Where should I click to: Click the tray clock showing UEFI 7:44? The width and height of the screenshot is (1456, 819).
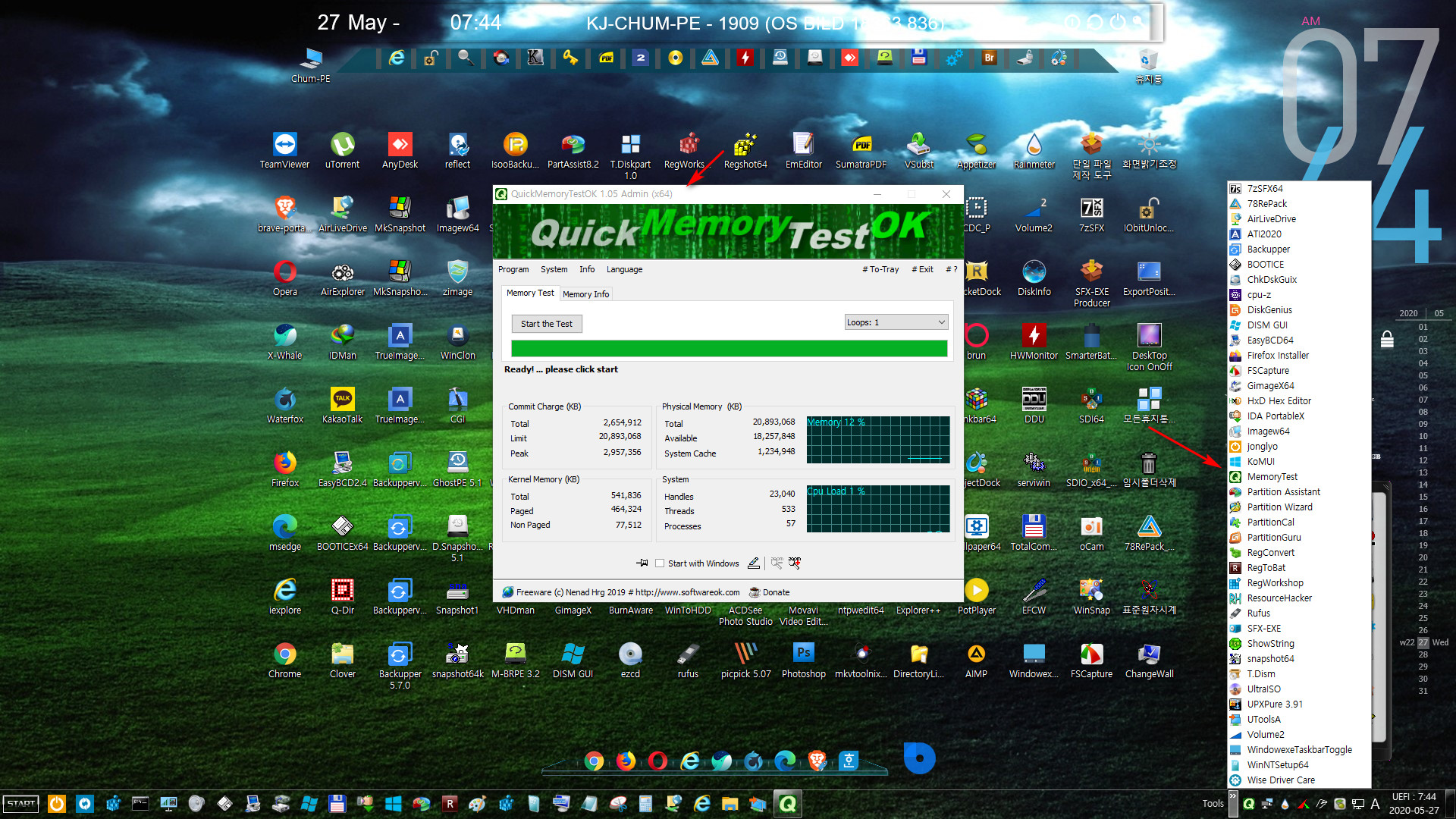coord(1414,804)
